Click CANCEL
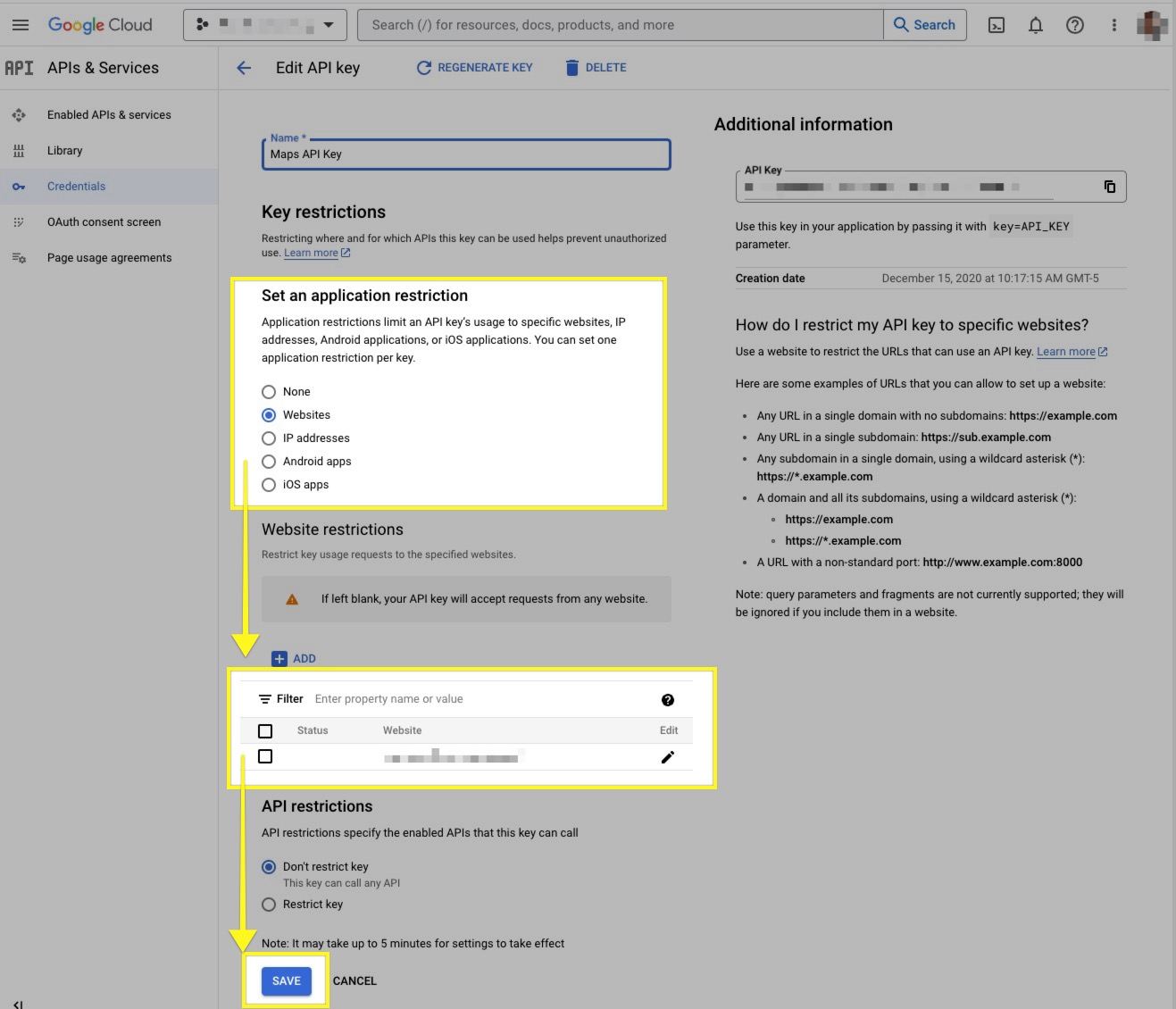This screenshot has width=1176, height=1009. [354, 981]
